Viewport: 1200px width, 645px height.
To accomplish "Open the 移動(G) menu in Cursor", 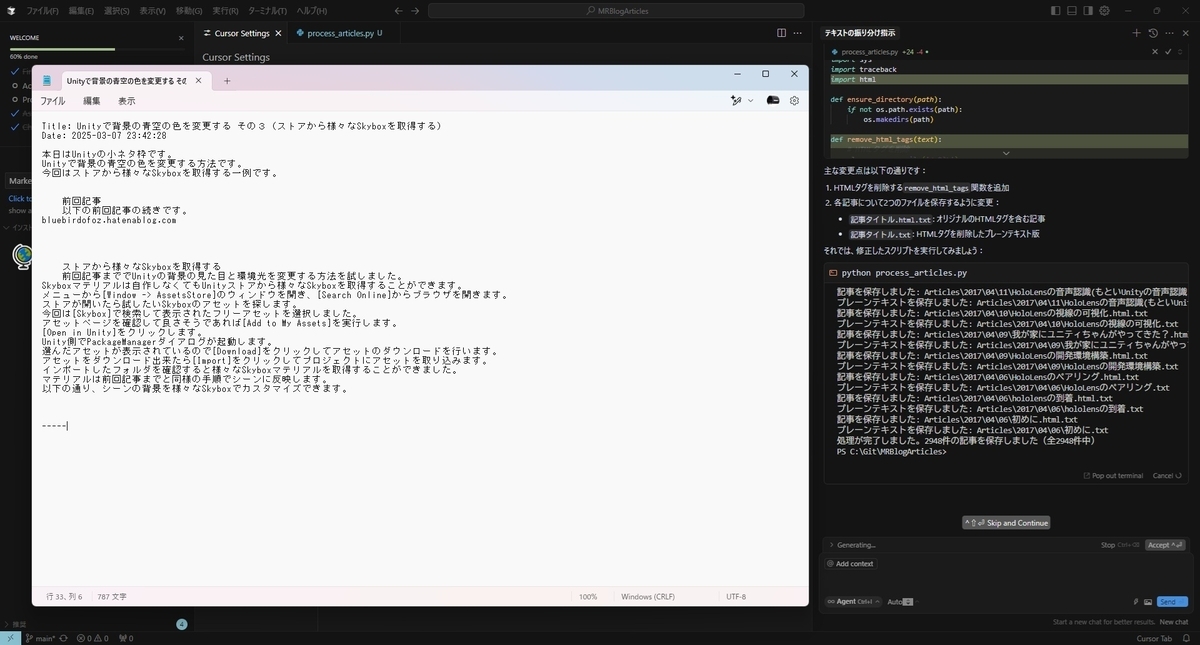I will [x=189, y=10].
